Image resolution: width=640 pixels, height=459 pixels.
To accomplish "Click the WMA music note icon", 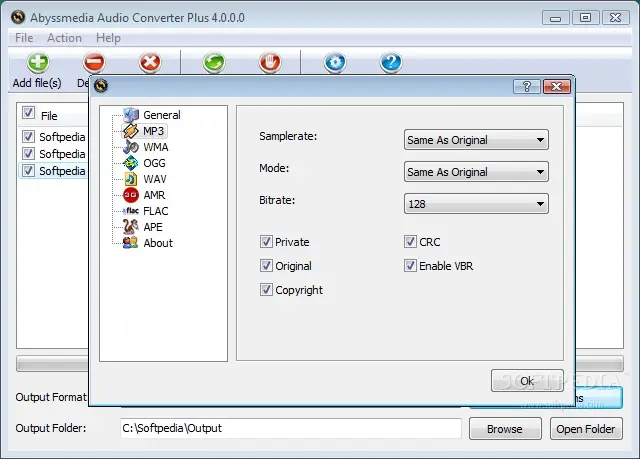I will (x=131, y=147).
